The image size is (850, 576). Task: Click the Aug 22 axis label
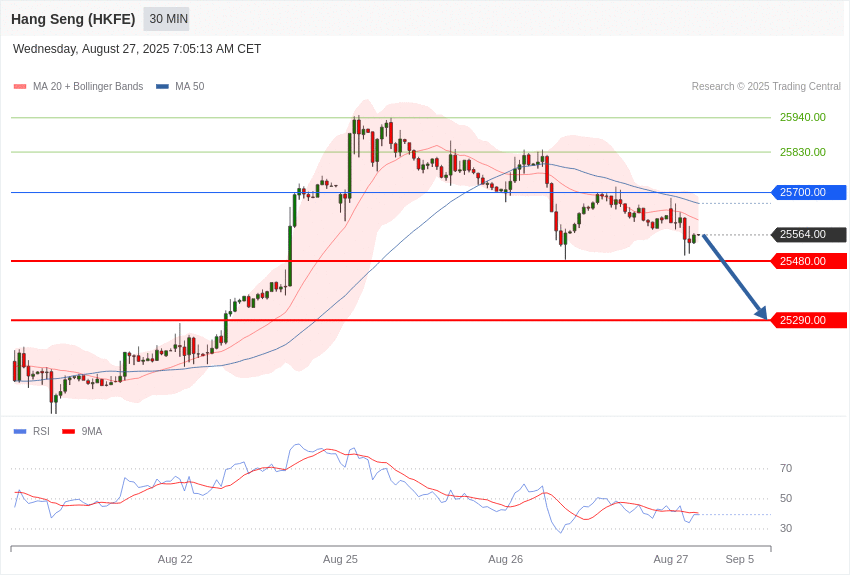coord(175,559)
